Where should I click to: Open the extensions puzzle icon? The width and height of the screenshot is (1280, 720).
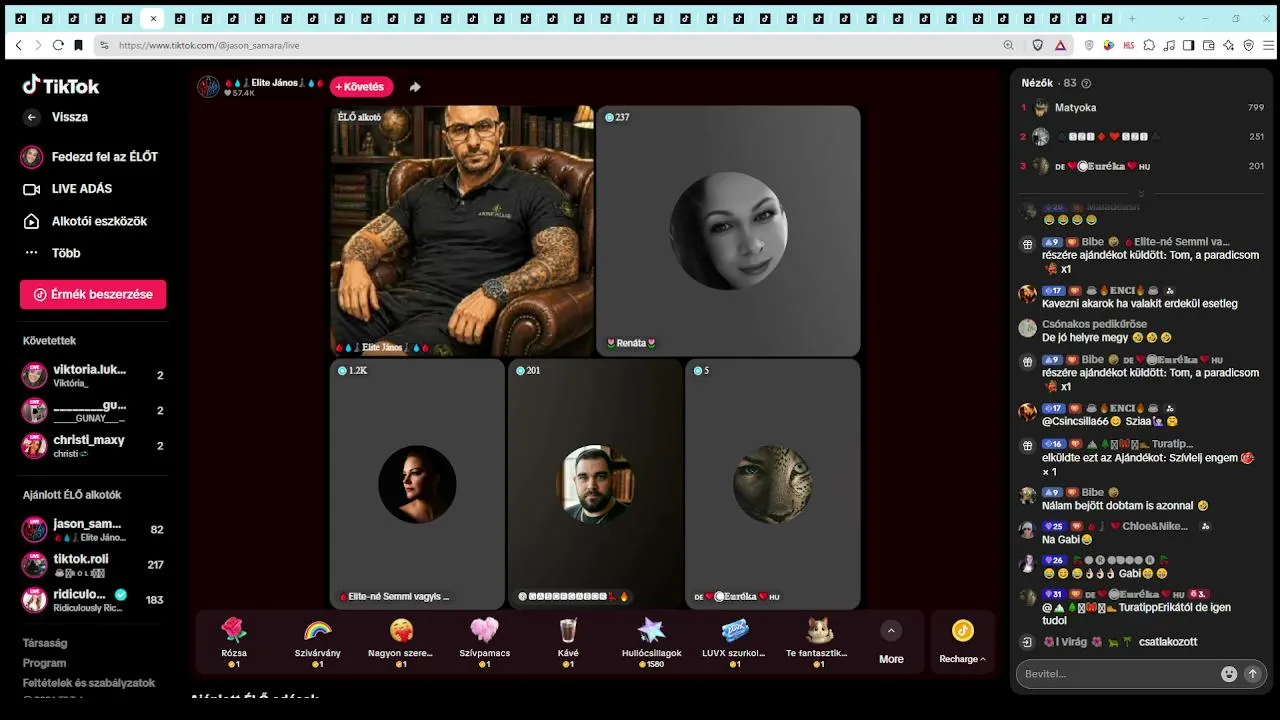tap(1149, 45)
